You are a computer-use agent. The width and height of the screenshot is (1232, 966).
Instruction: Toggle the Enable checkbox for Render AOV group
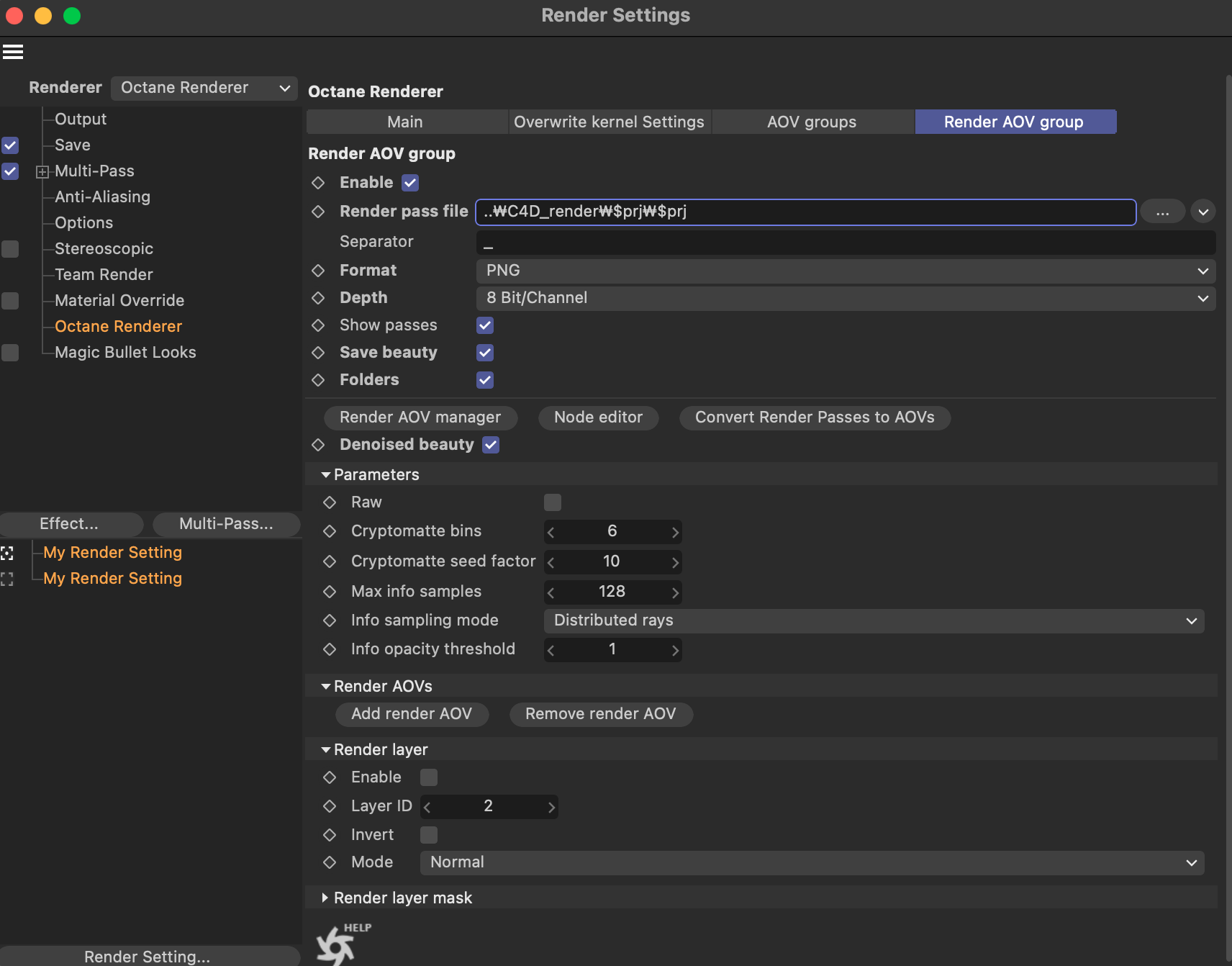(410, 183)
